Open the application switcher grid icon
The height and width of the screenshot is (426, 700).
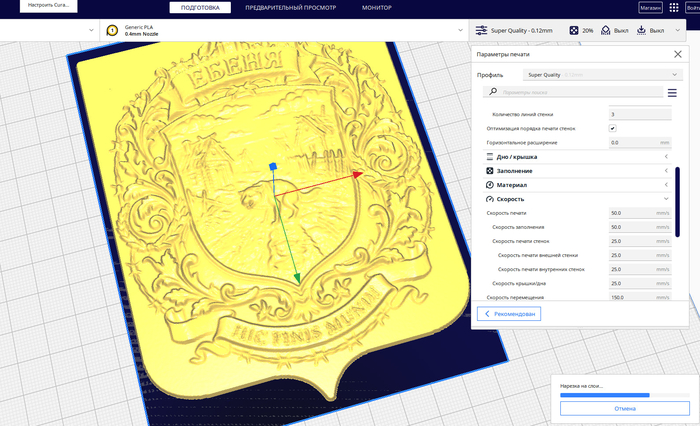[x=673, y=8]
